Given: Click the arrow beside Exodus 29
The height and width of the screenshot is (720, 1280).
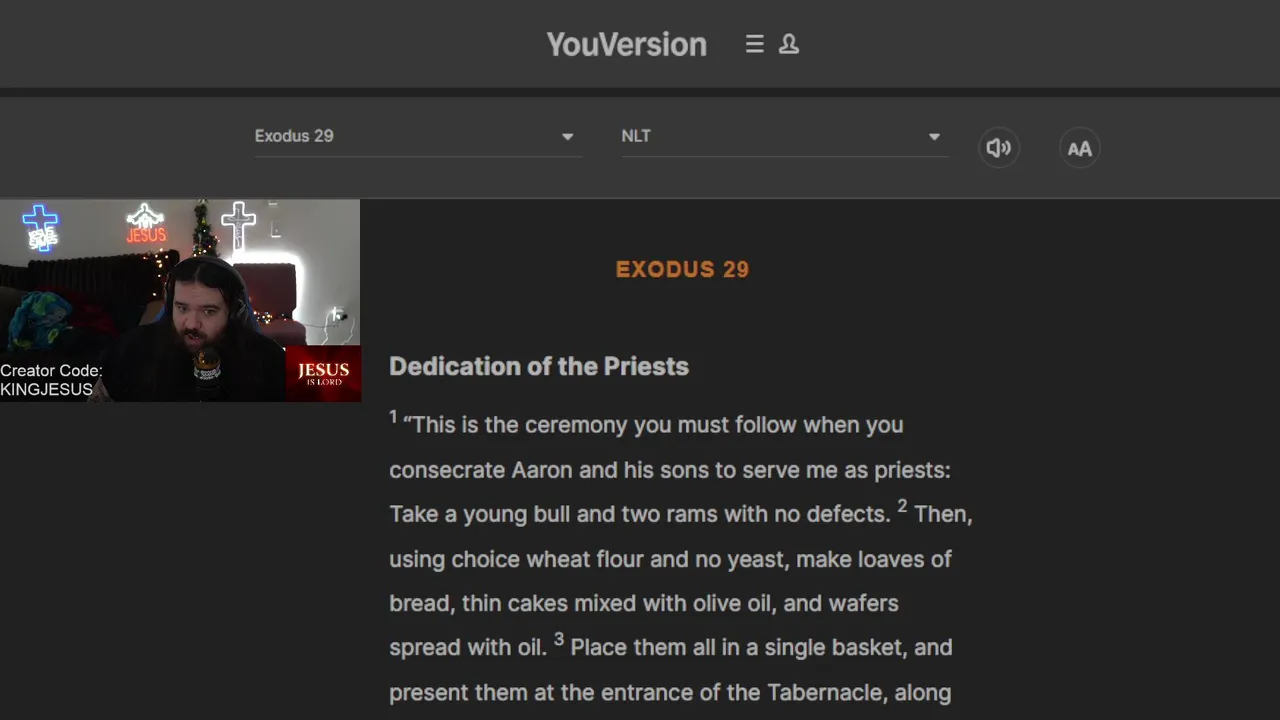Looking at the screenshot, I should 567,137.
